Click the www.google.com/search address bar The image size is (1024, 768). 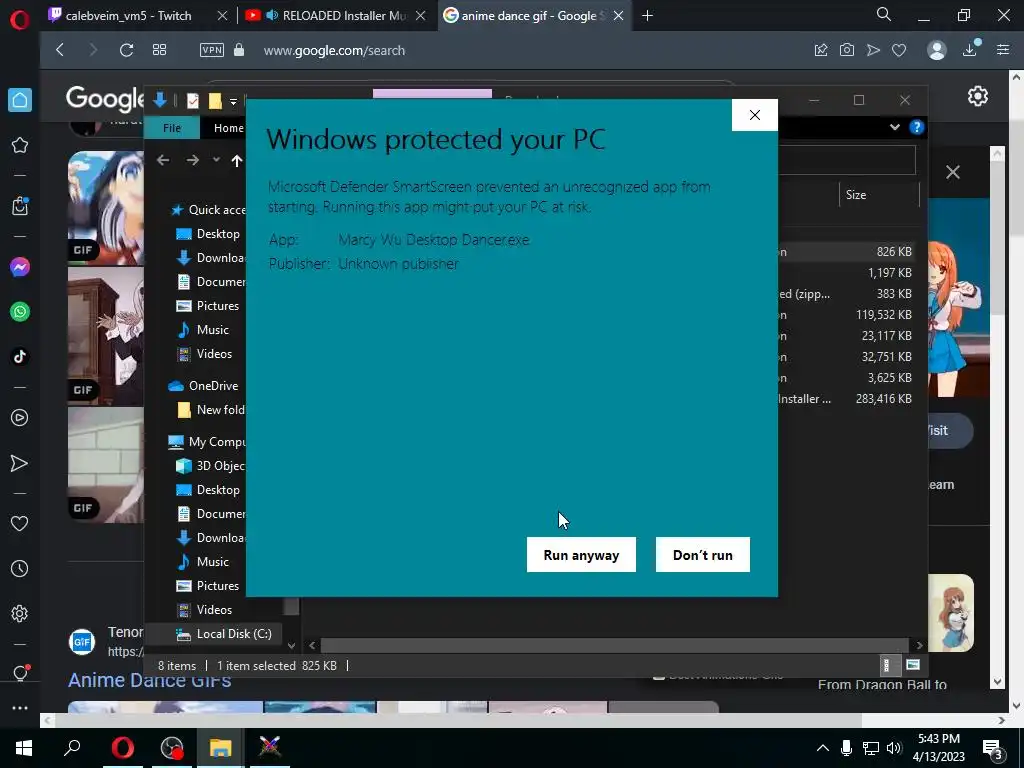[334, 50]
